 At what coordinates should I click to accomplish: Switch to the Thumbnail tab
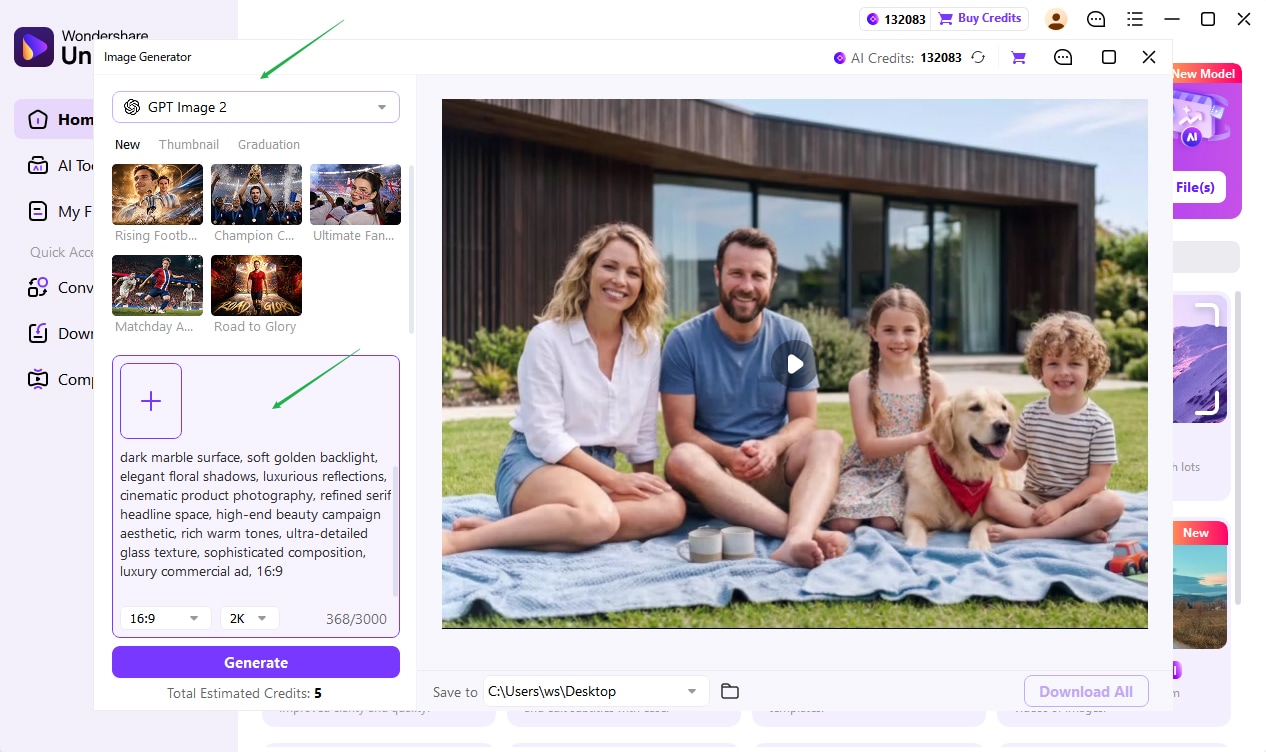[189, 144]
